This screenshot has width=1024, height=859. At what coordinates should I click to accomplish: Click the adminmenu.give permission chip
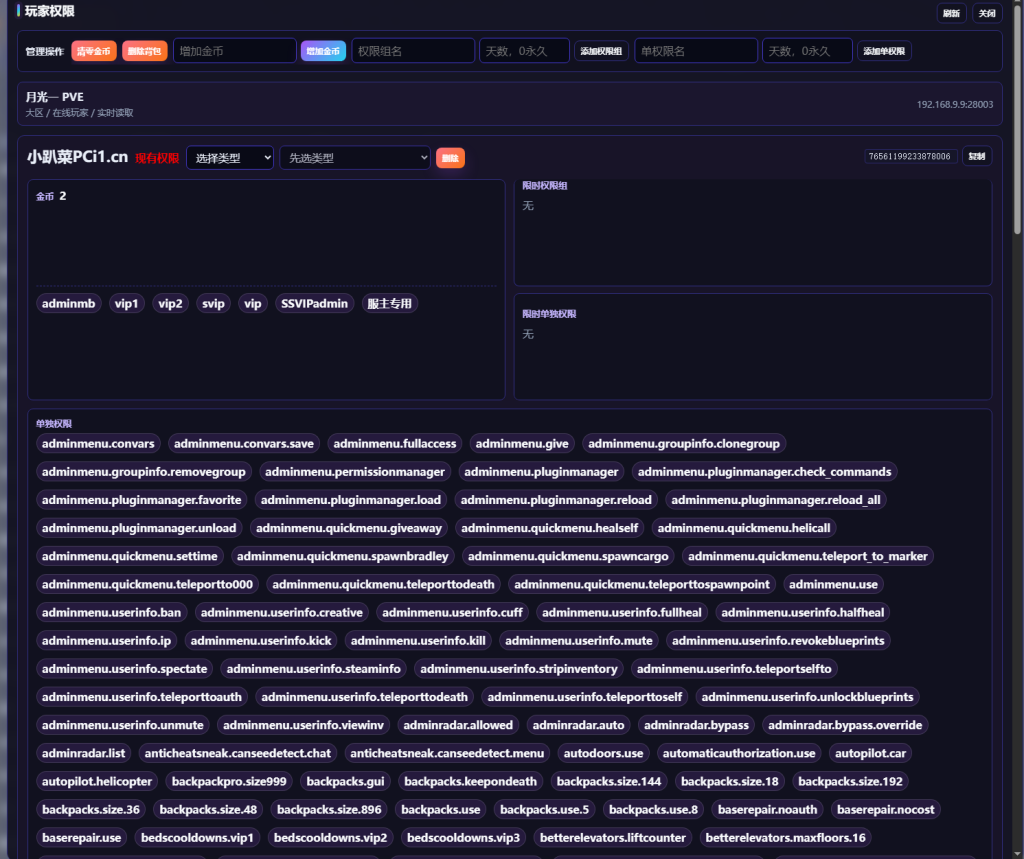click(x=522, y=444)
